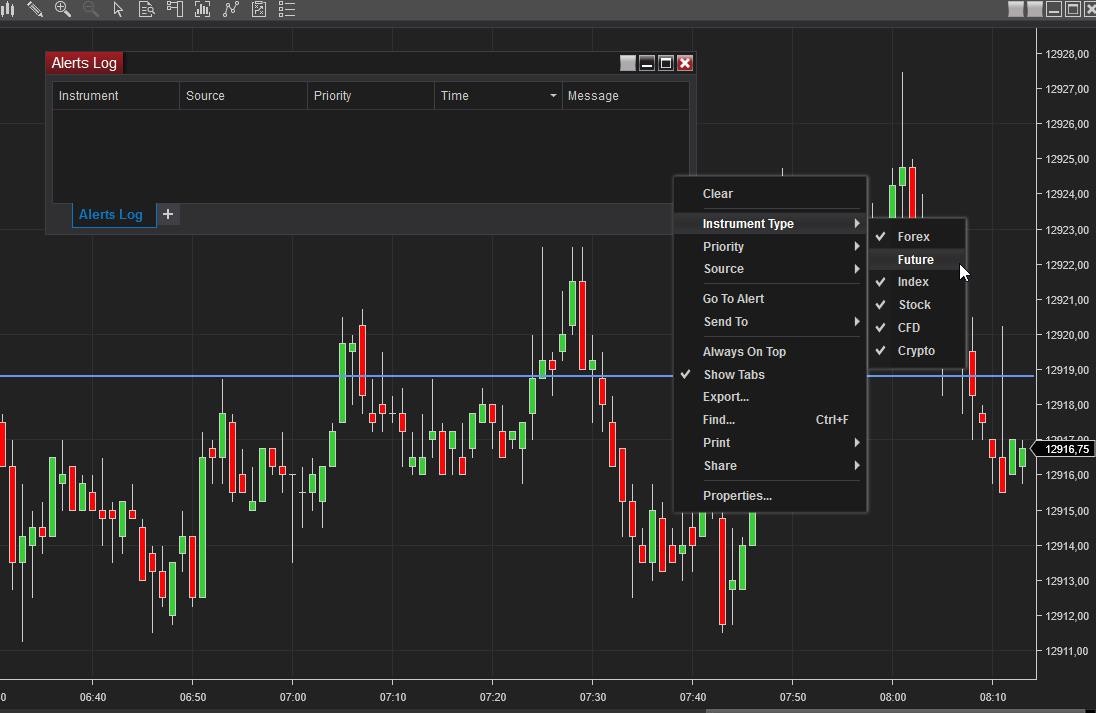Open the properties list icon in toolbar
Viewport: 1096px width, 713px height.
287,9
